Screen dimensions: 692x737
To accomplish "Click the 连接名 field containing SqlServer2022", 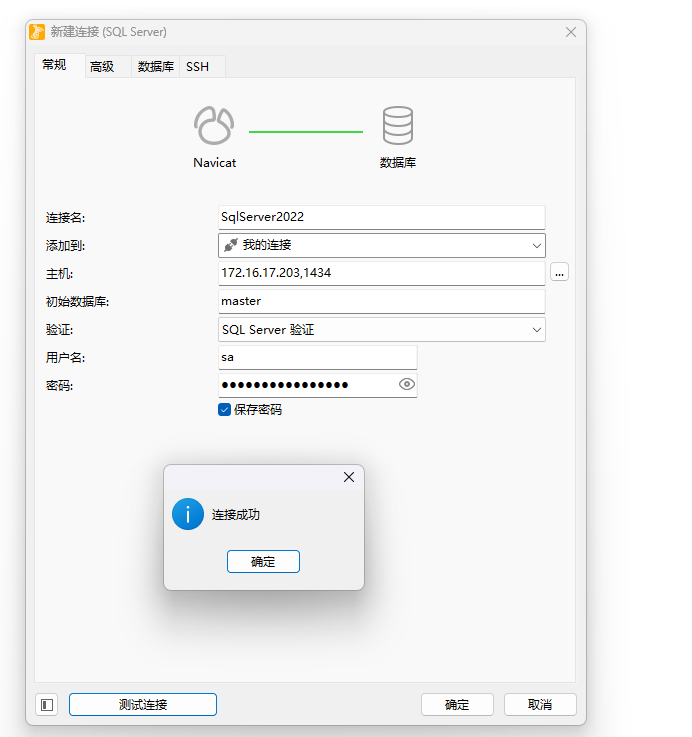I will [382, 217].
